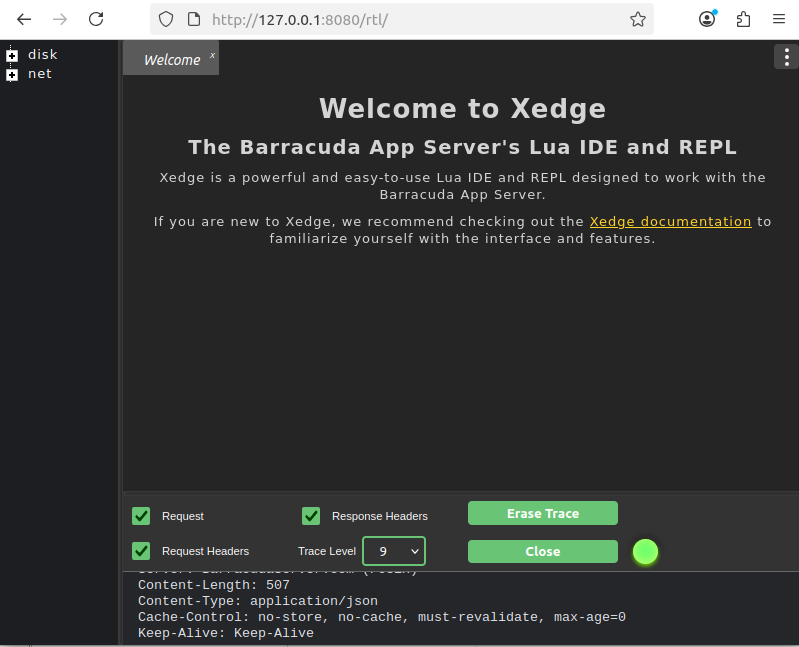Click the shield tracking protection icon
This screenshot has width=799, height=647.
(167, 19)
